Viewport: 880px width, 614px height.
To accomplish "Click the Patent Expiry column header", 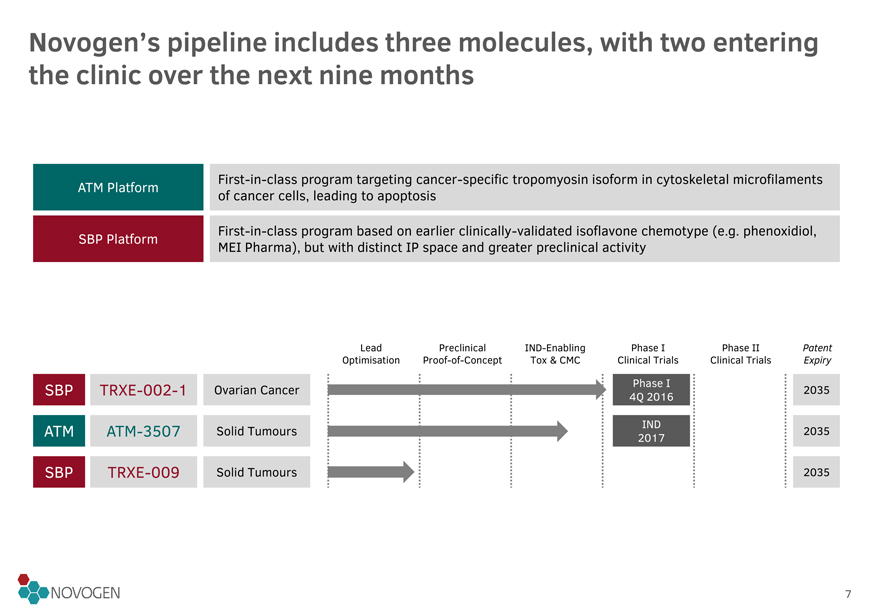I will tap(817, 354).
